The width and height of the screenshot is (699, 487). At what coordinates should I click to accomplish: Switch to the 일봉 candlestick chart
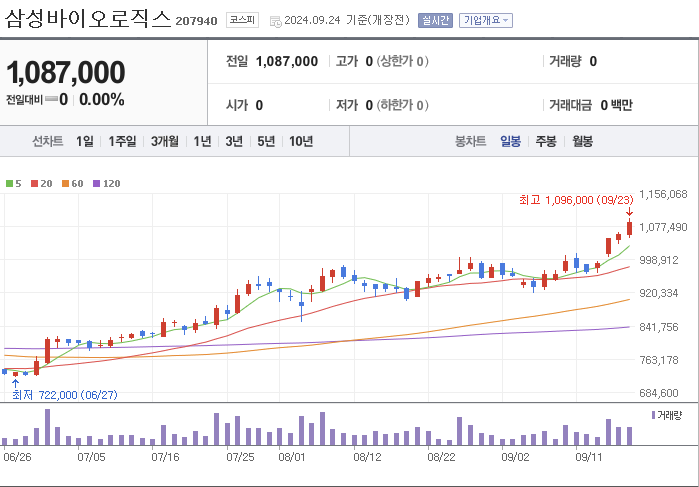coord(511,141)
